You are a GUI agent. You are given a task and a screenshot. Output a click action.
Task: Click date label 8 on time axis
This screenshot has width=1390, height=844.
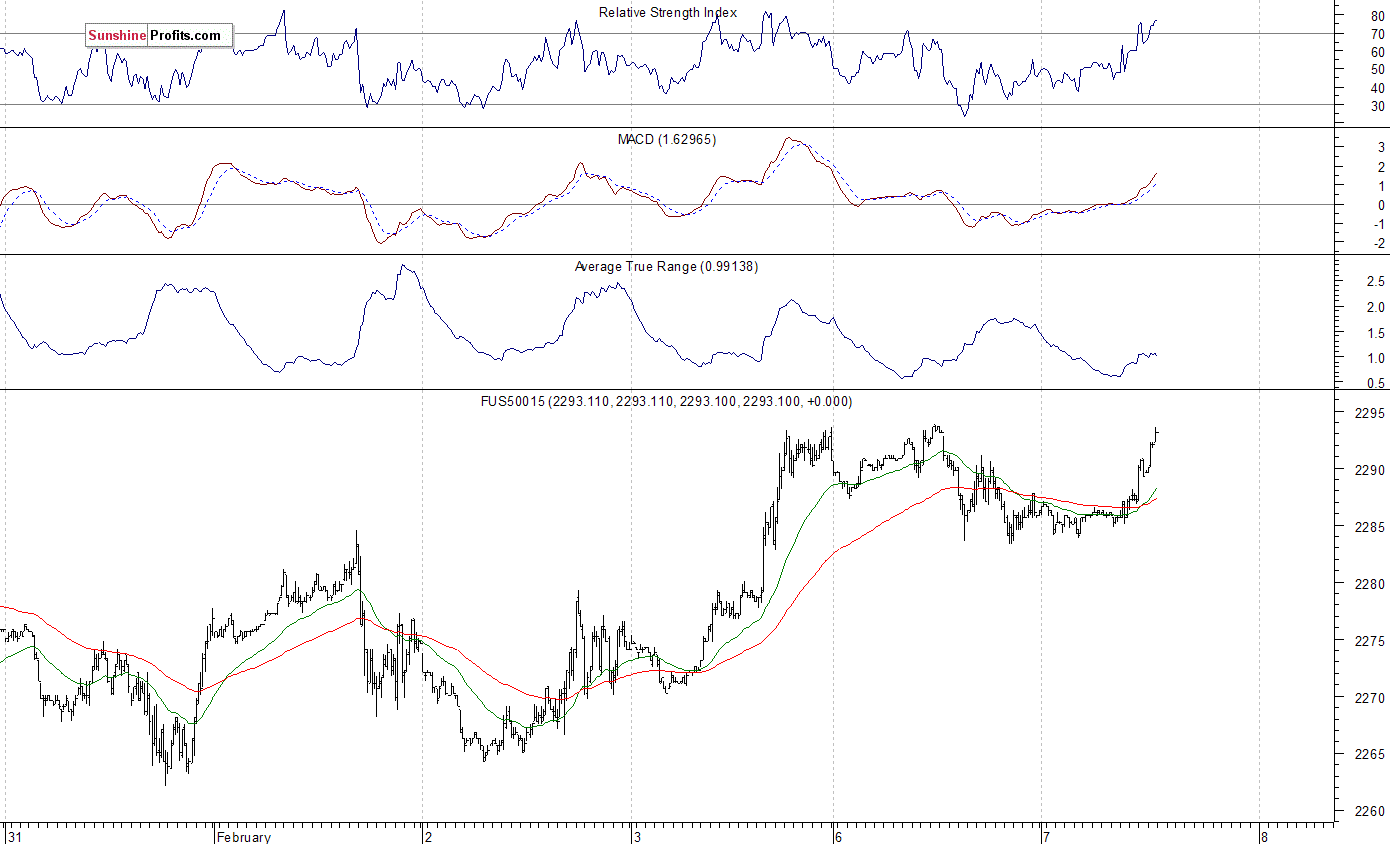pos(1264,837)
